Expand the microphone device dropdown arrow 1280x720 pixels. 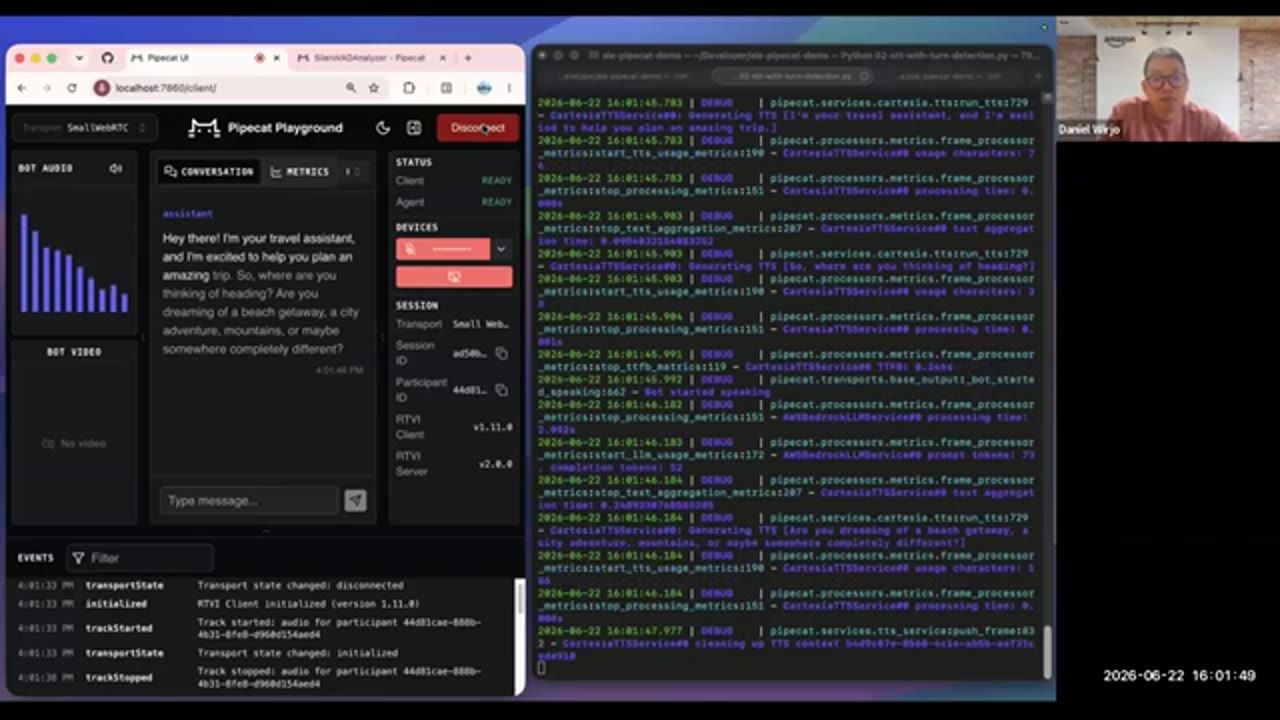coord(501,249)
